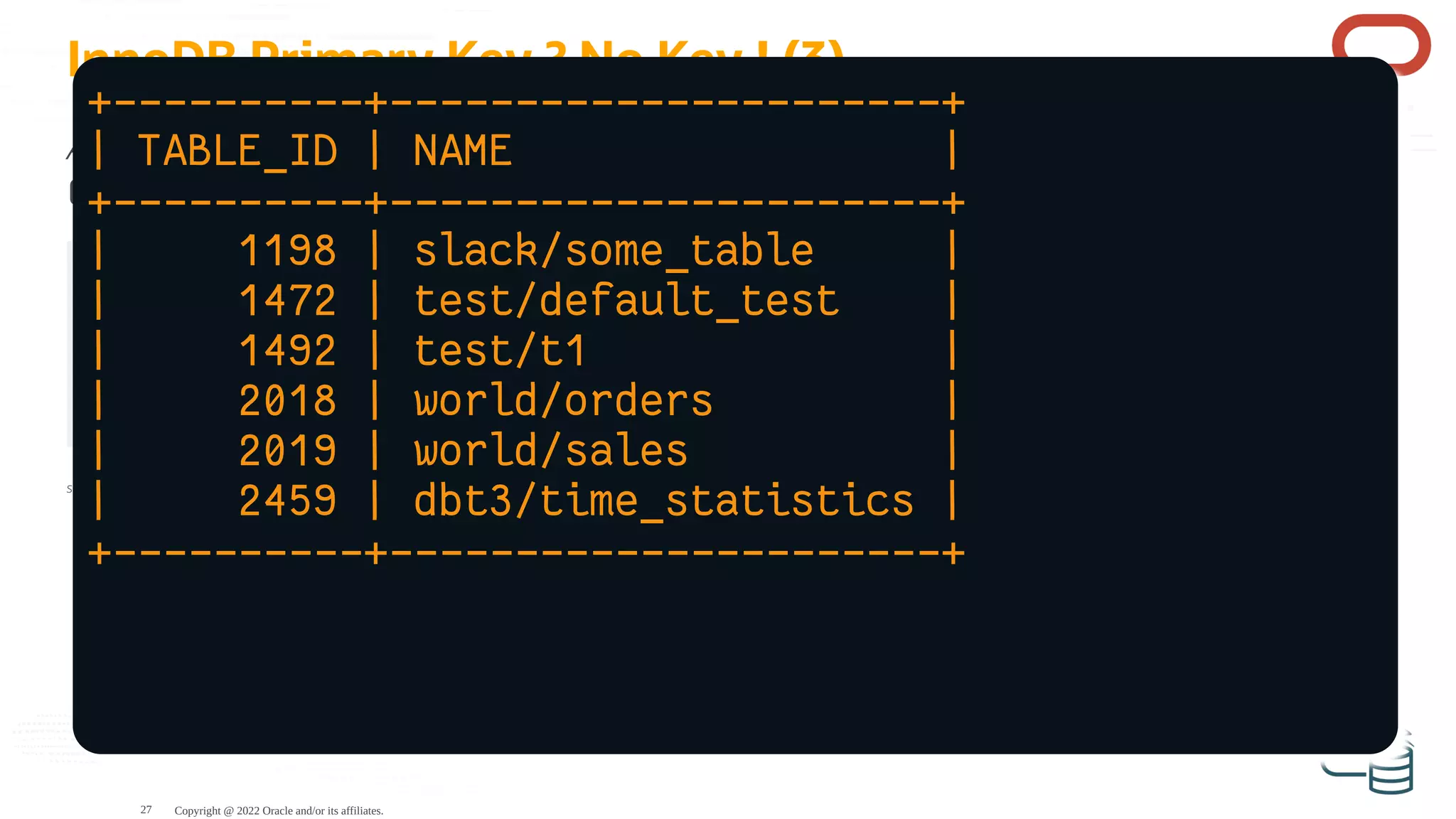Click the NAME column header
This screenshot has height=819, width=1456.
463,151
